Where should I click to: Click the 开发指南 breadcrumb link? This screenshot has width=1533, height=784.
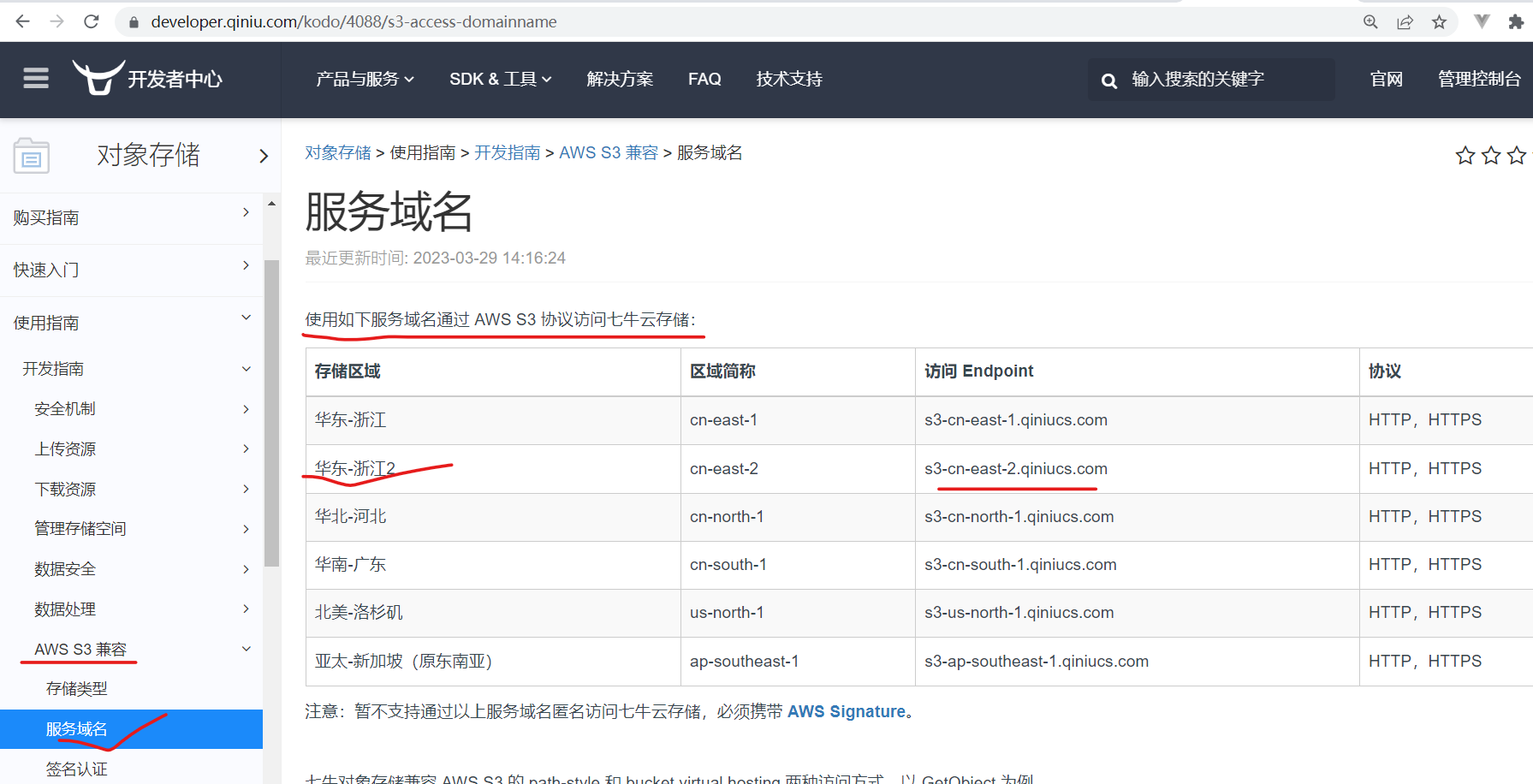[x=508, y=152]
